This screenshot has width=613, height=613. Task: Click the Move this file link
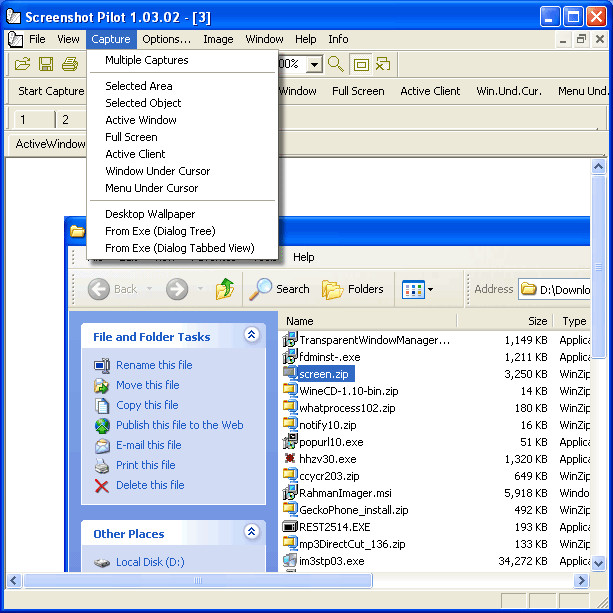[148, 385]
